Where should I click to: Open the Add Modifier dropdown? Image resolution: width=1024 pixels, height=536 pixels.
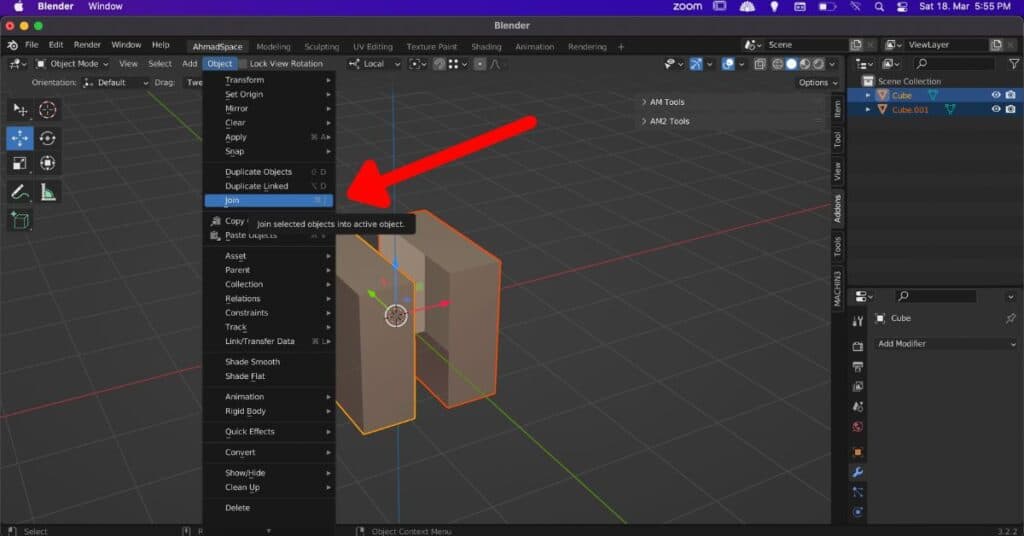click(945, 344)
